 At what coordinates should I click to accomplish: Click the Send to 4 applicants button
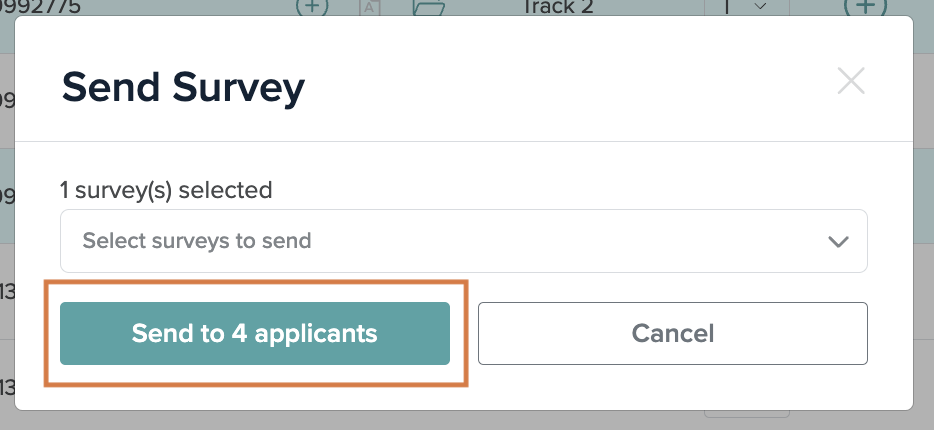coord(255,334)
